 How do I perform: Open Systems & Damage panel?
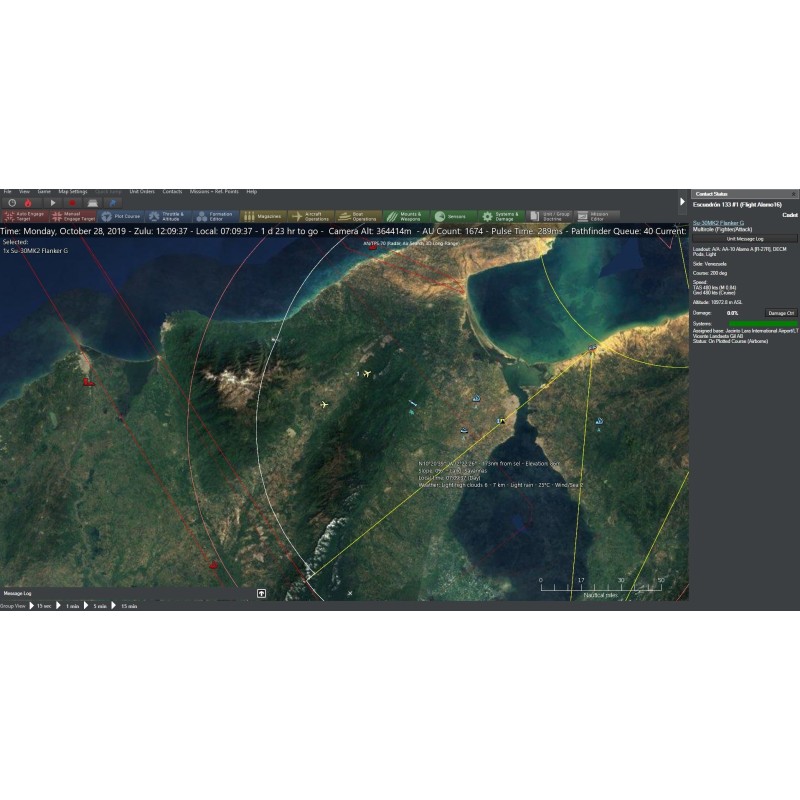[x=501, y=215]
